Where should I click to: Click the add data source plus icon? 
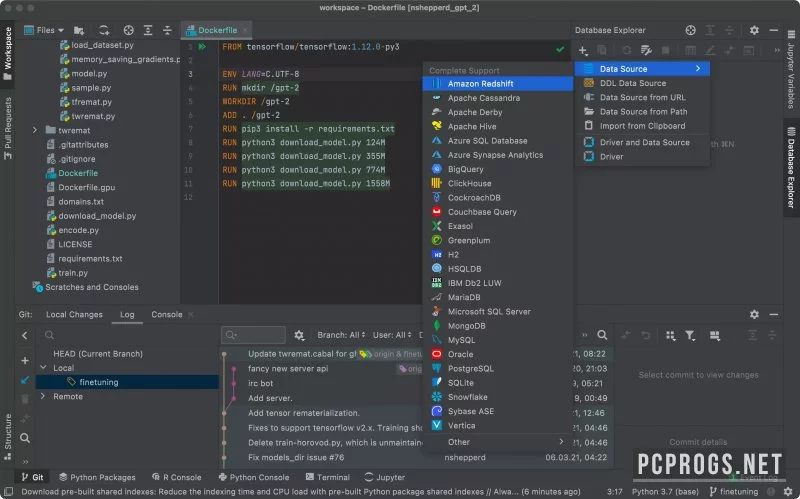[x=583, y=50]
